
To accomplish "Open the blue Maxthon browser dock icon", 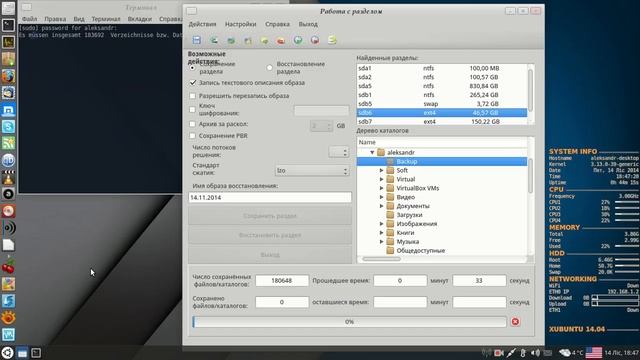I will (x=8, y=110).
